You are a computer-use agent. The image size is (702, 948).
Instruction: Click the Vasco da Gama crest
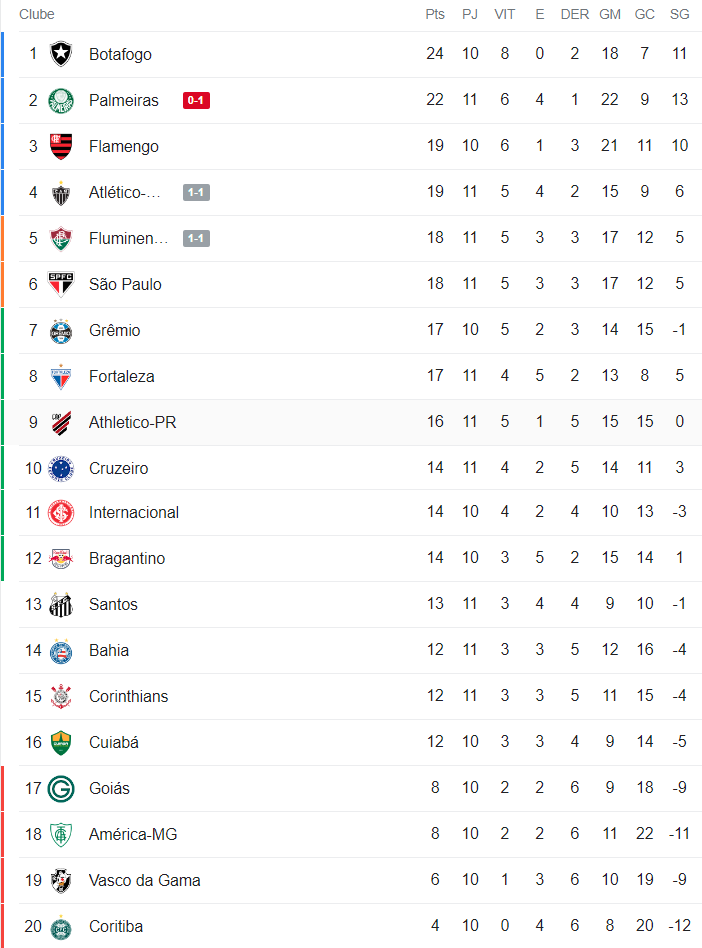coord(61,880)
